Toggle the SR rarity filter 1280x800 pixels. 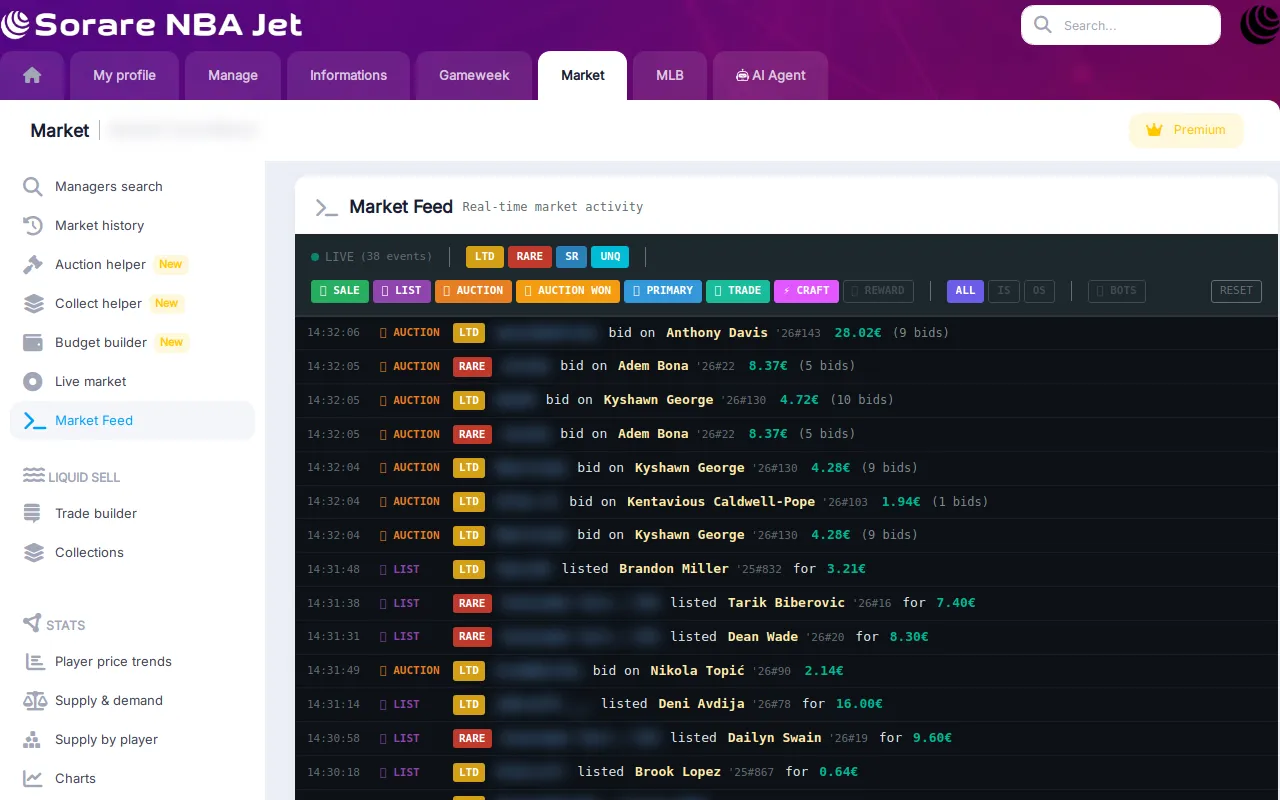pyautogui.click(x=571, y=257)
